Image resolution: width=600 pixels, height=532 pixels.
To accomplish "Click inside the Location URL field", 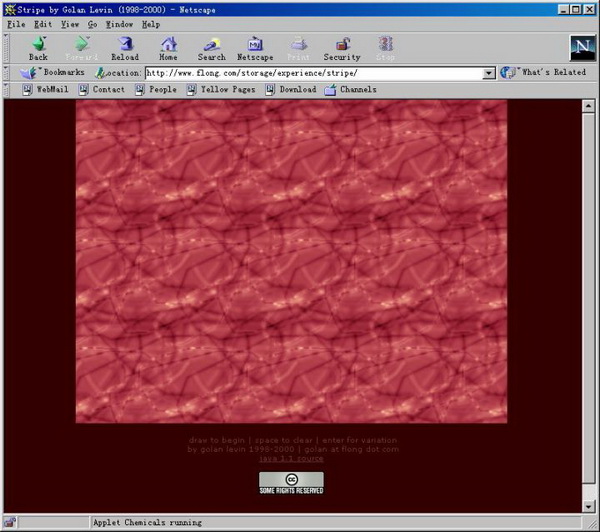I will (x=312, y=73).
